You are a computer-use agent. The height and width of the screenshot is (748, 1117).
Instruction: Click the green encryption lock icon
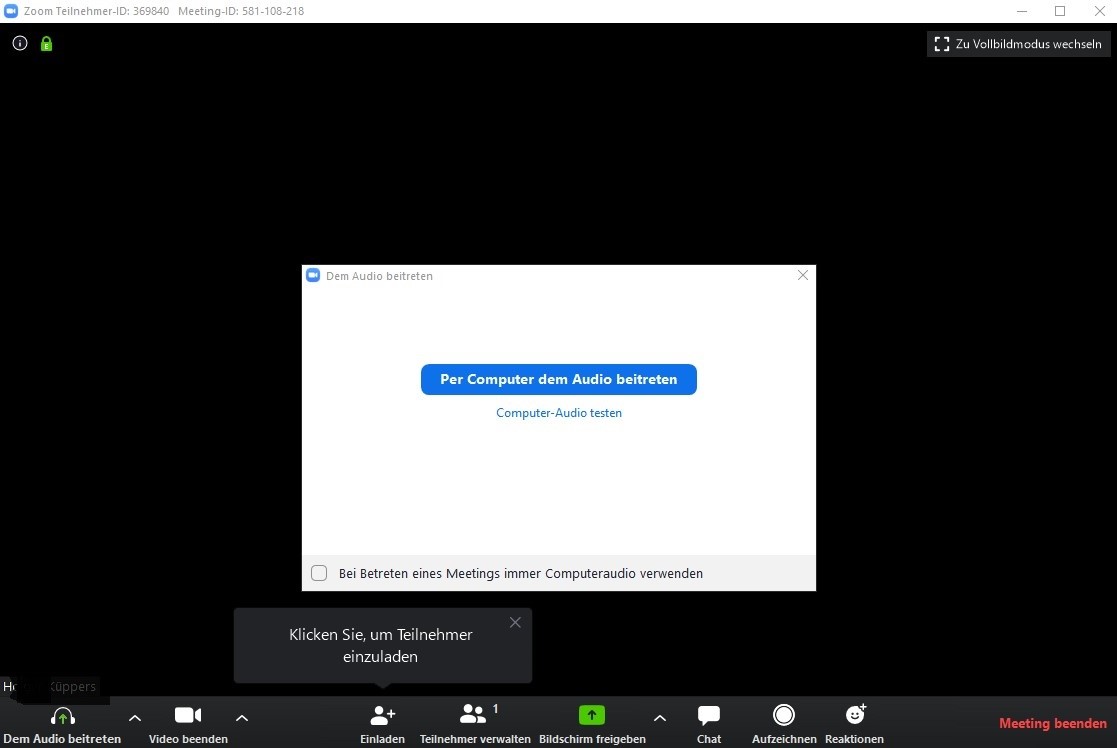pyautogui.click(x=46, y=43)
